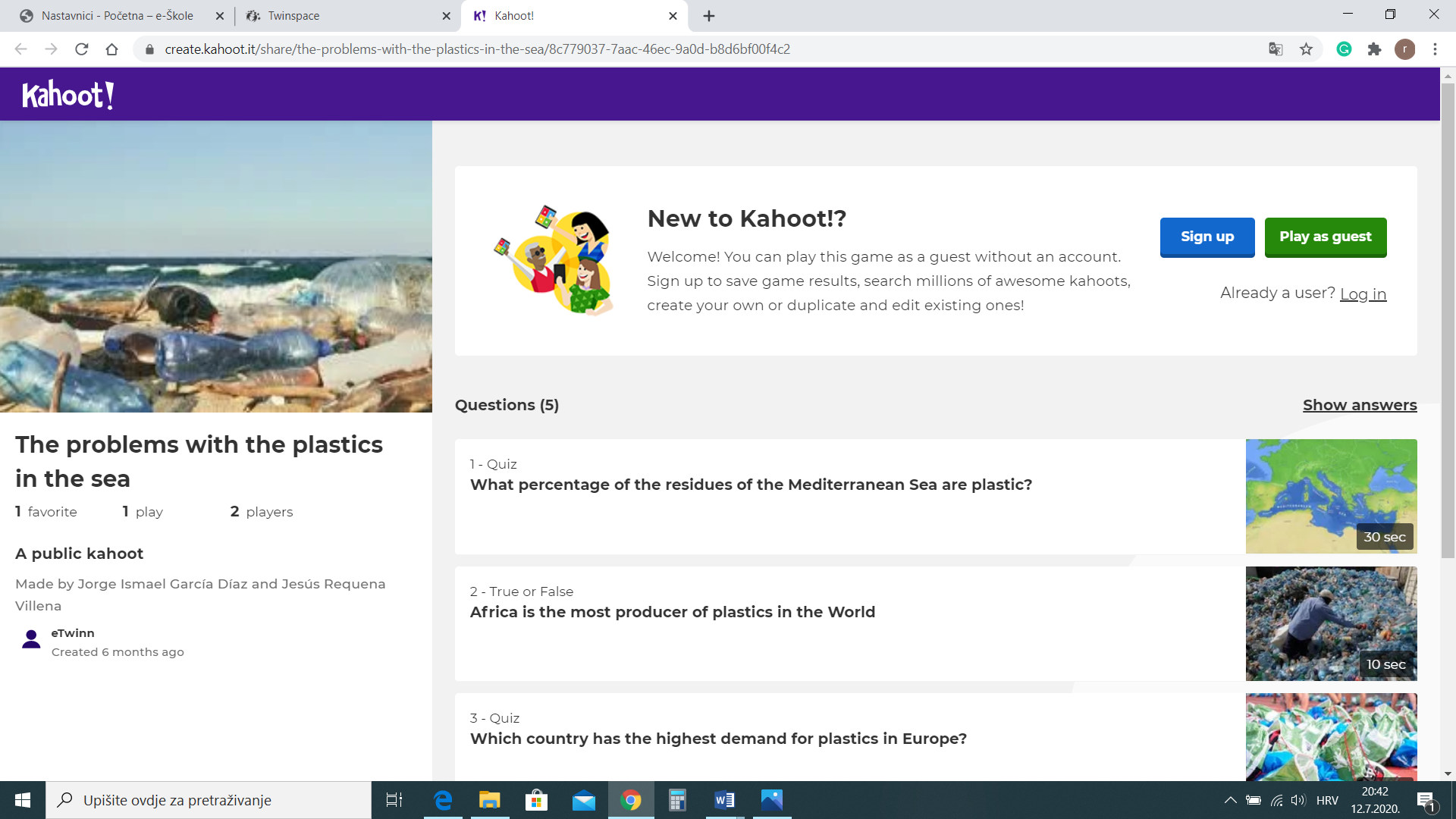Screen dimensions: 1456x819
Task: Click the '1 favorite' counter
Action: coord(46,512)
